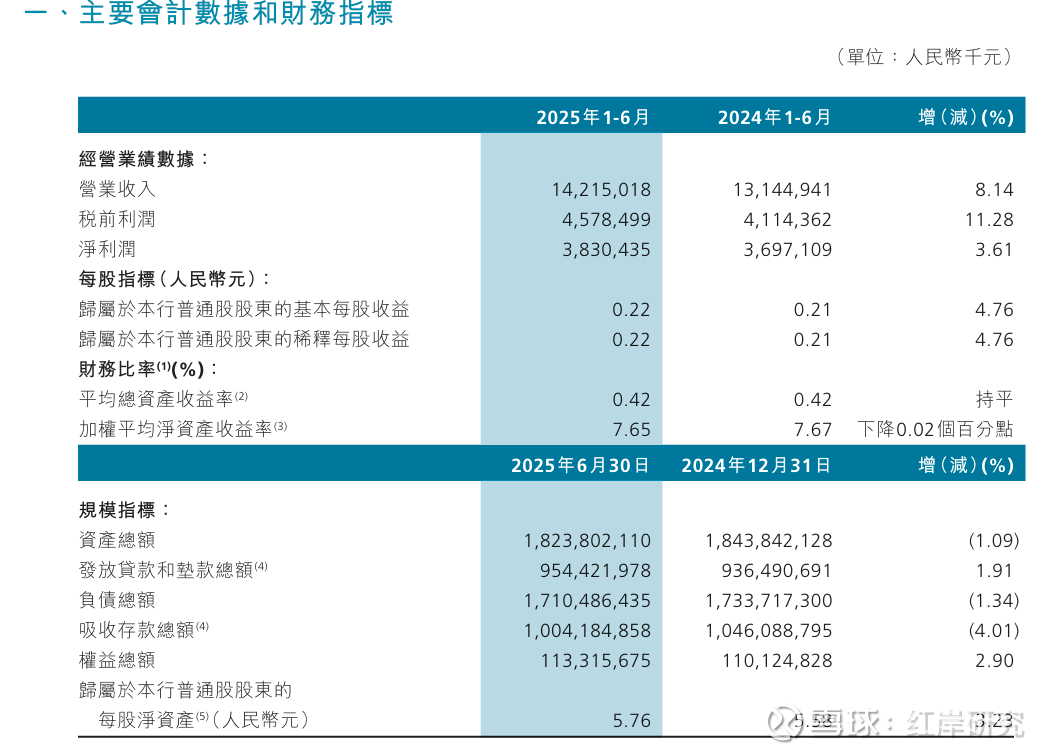
Task: Click the row label 權益總額
Action: coord(117,660)
